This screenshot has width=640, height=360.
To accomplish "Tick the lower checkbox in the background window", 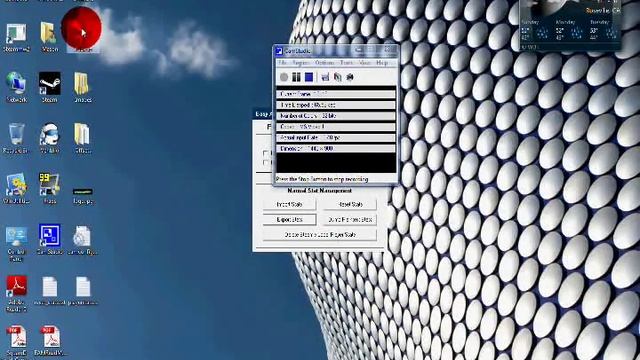I will pos(266,162).
